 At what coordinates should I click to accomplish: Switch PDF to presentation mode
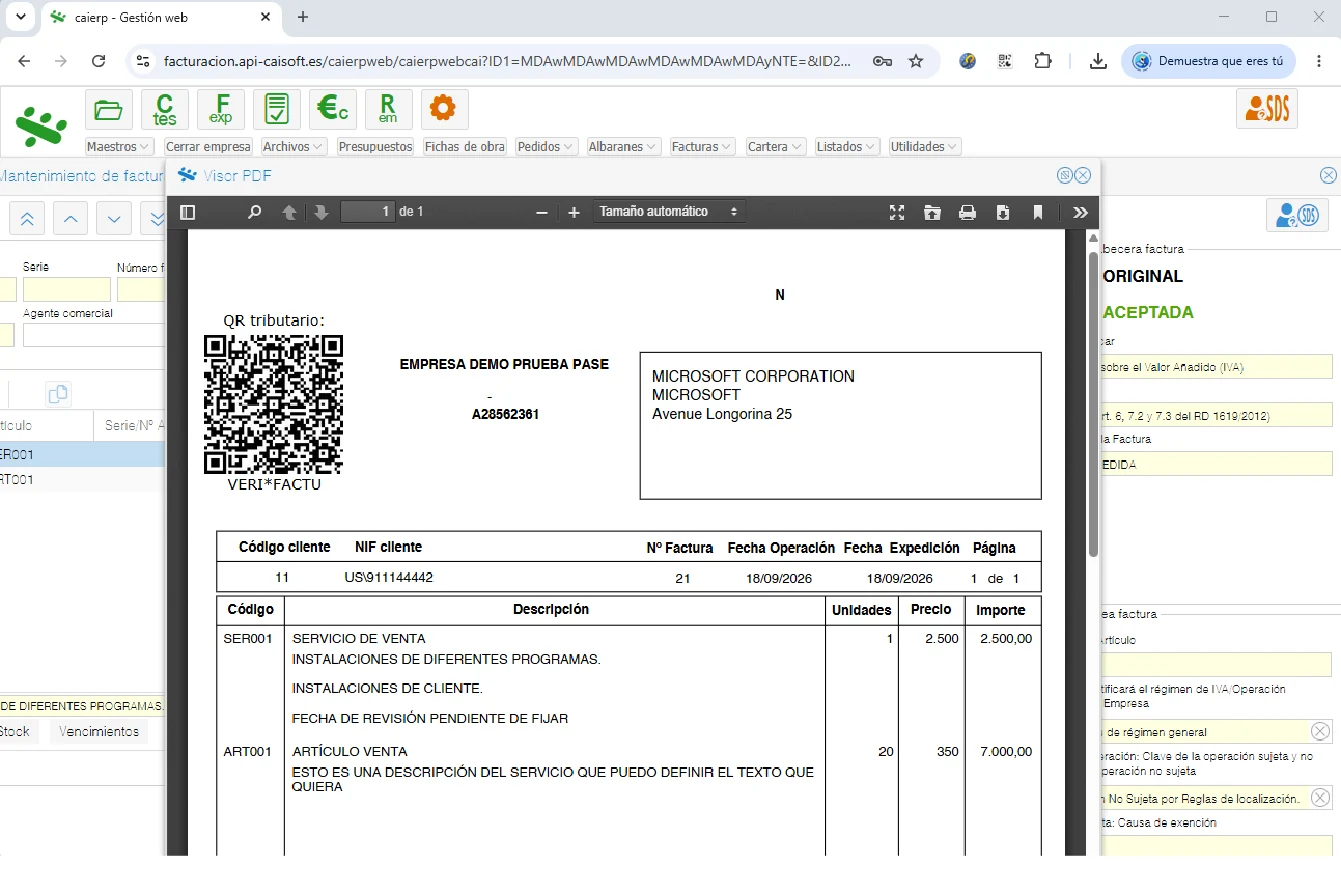coord(897,212)
